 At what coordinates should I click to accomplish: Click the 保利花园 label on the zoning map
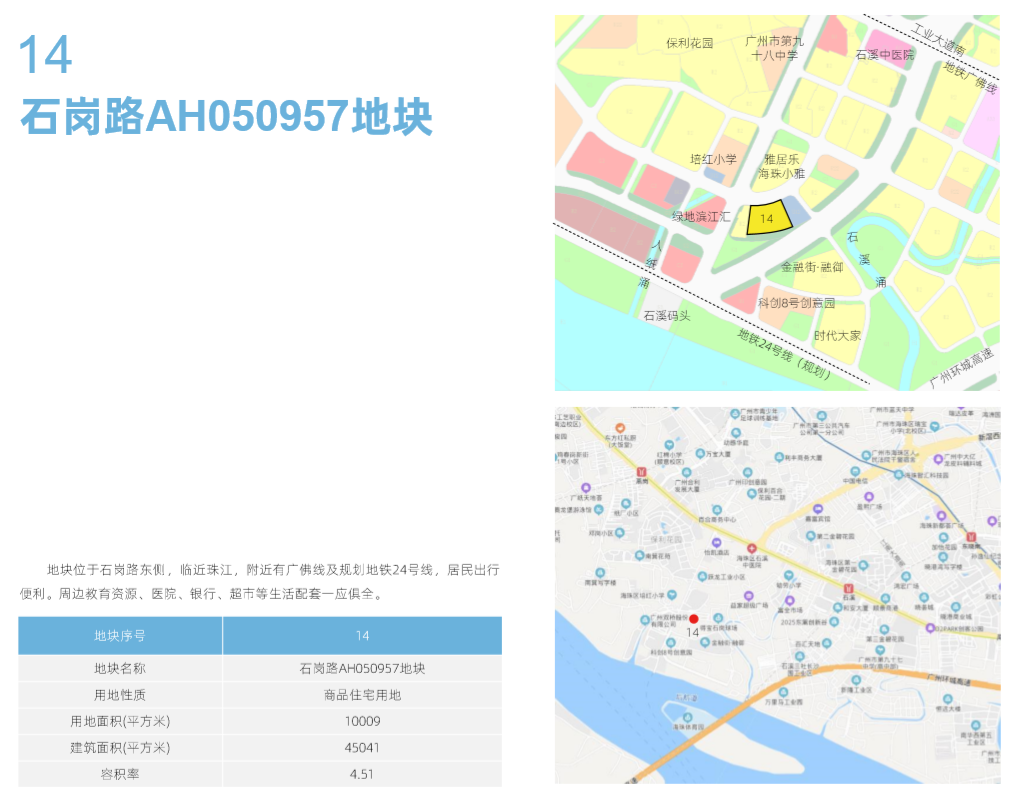tap(689, 43)
